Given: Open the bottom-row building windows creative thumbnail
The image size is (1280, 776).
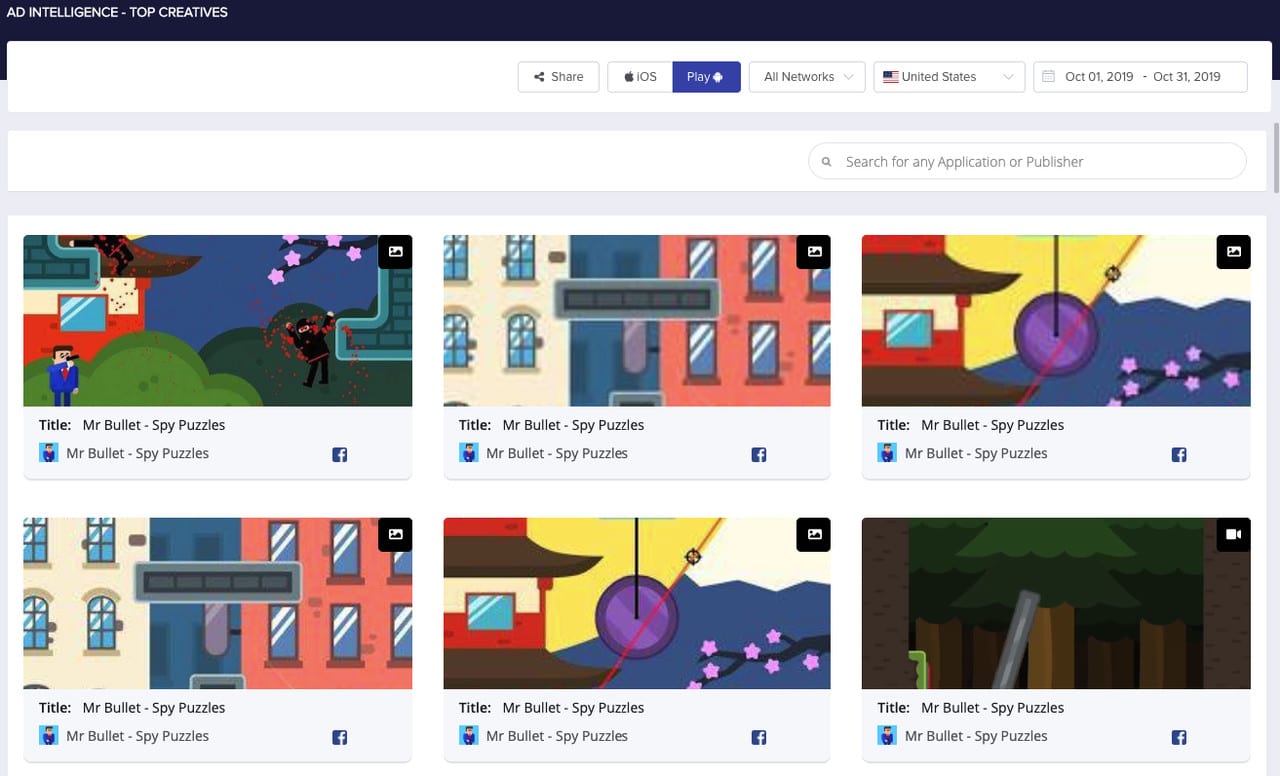Looking at the screenshot, I should click(218, 603).
